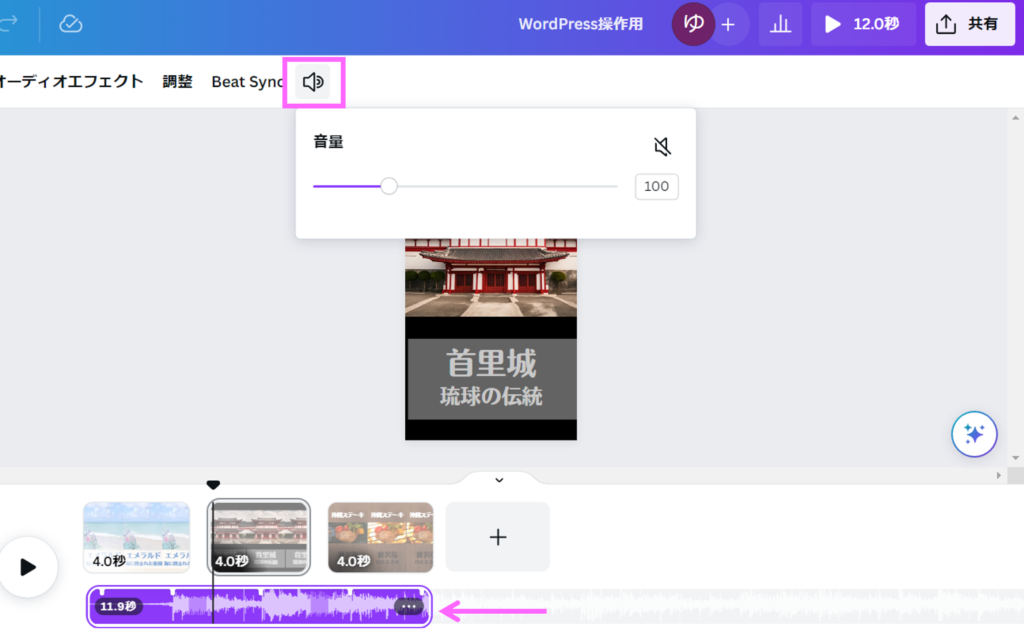Open the オーディオエフェクト tab

pos(70,82)
